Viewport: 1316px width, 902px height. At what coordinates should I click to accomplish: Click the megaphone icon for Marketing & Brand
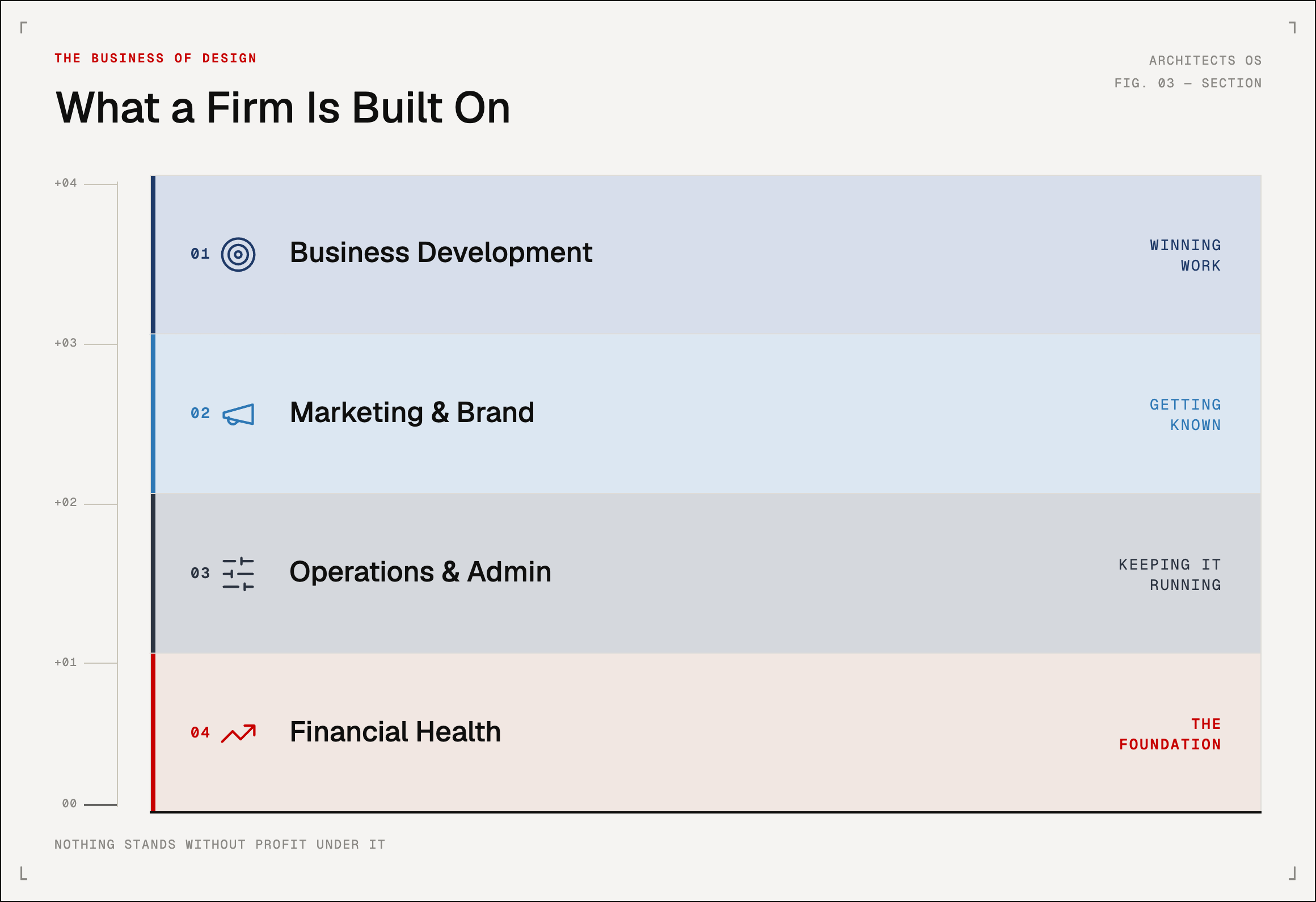pyautogui.click(x=238, y=414)
